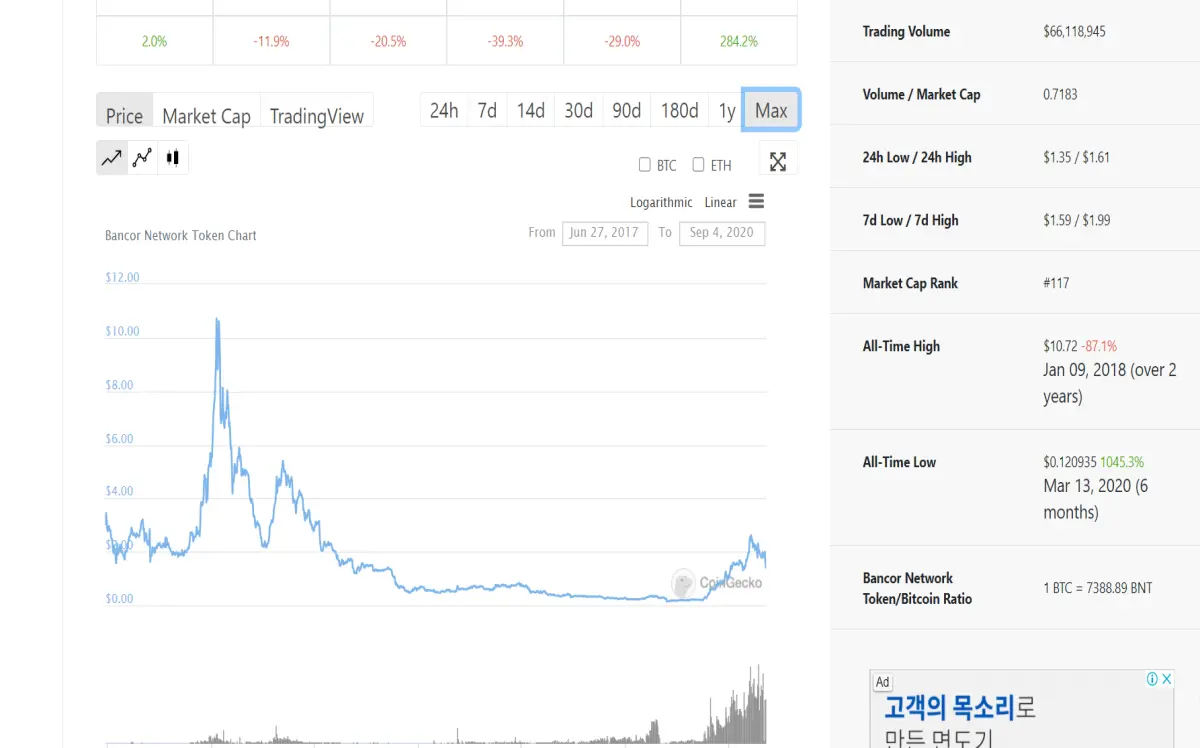
Task: Click the $10.00 axis label
Action: [122, 331]
